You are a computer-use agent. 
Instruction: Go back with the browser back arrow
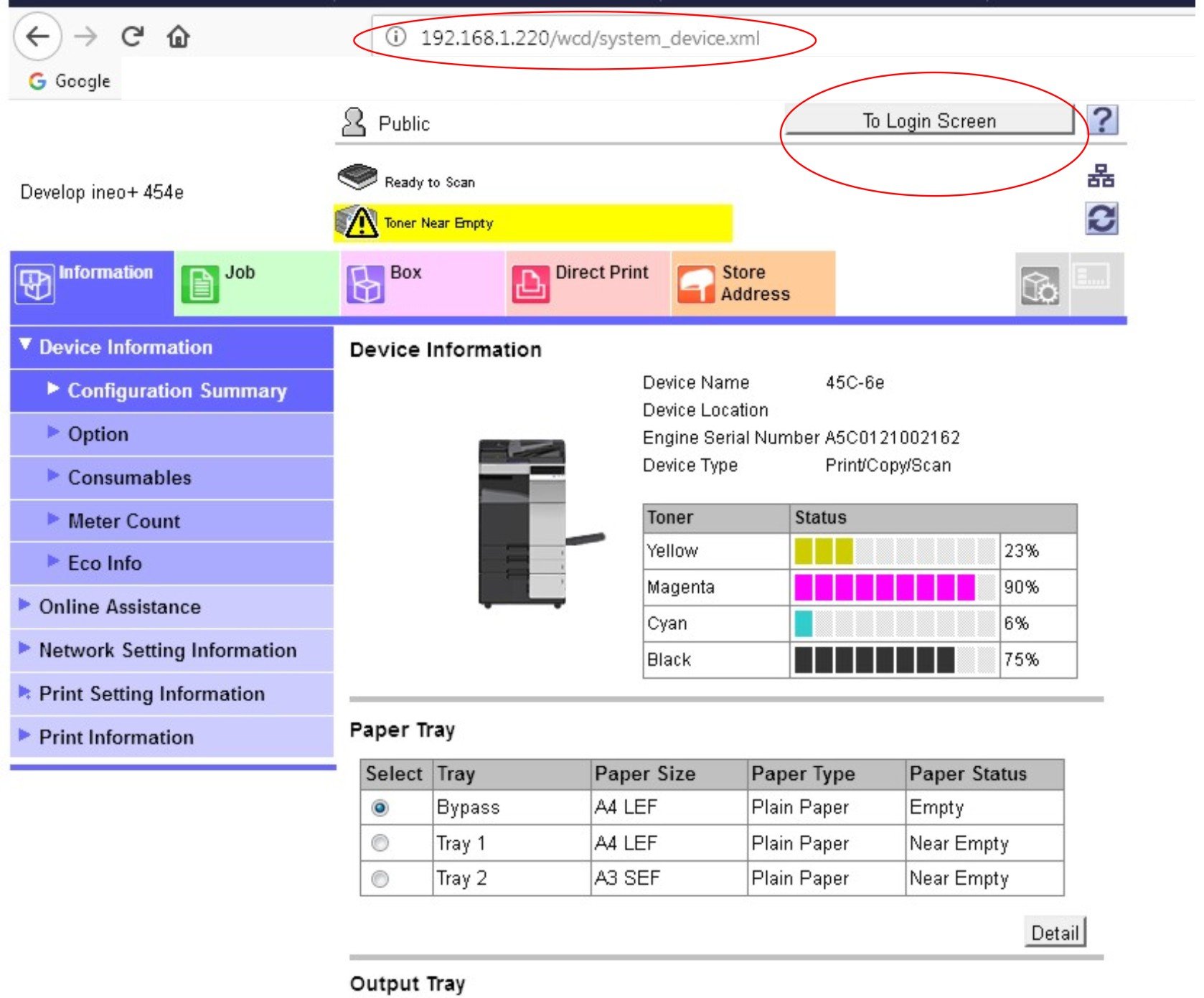tap(37, 36)
